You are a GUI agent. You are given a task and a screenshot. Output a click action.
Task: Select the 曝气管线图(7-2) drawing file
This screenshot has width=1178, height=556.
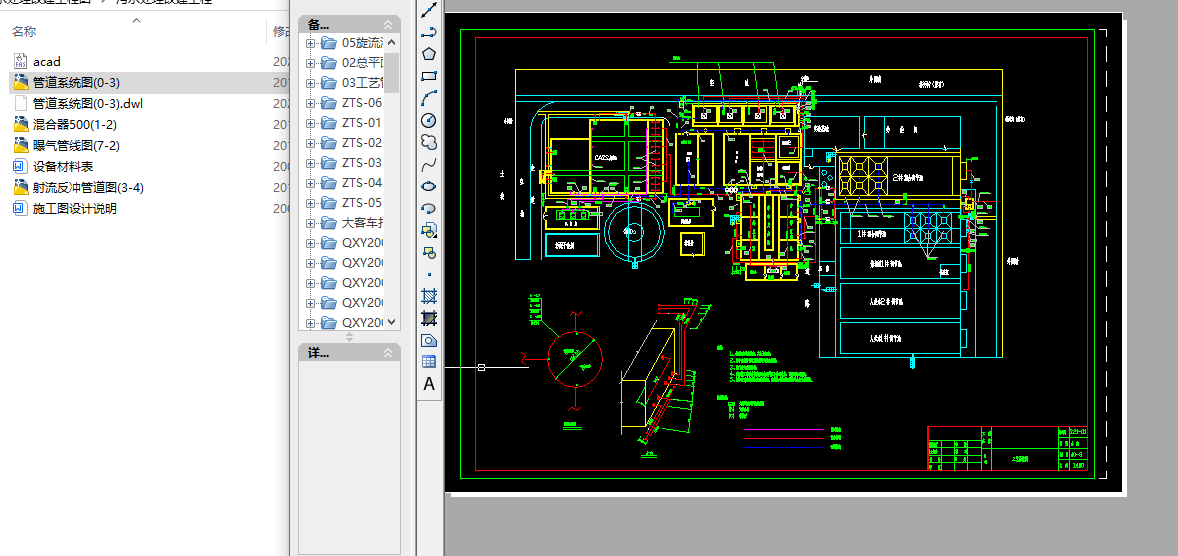(x=76, y=146)
